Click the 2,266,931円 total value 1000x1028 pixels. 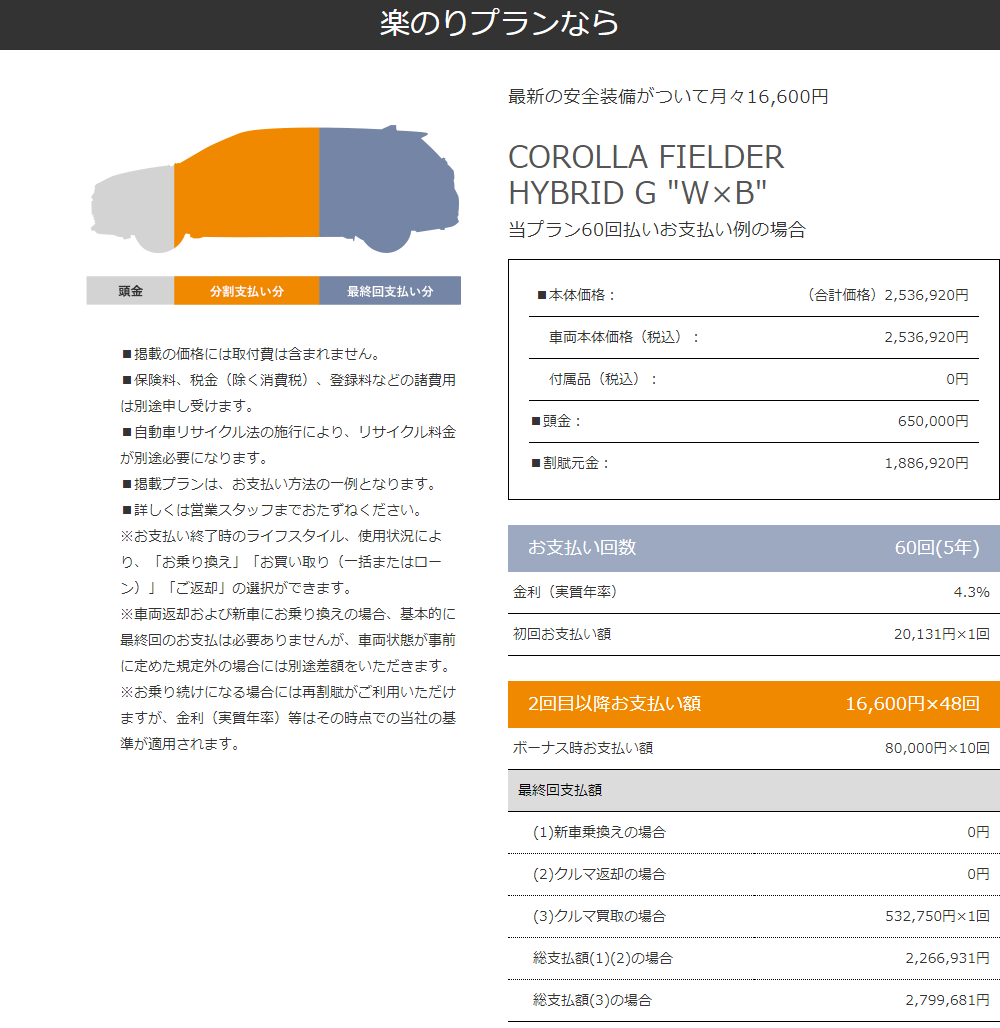948,958
